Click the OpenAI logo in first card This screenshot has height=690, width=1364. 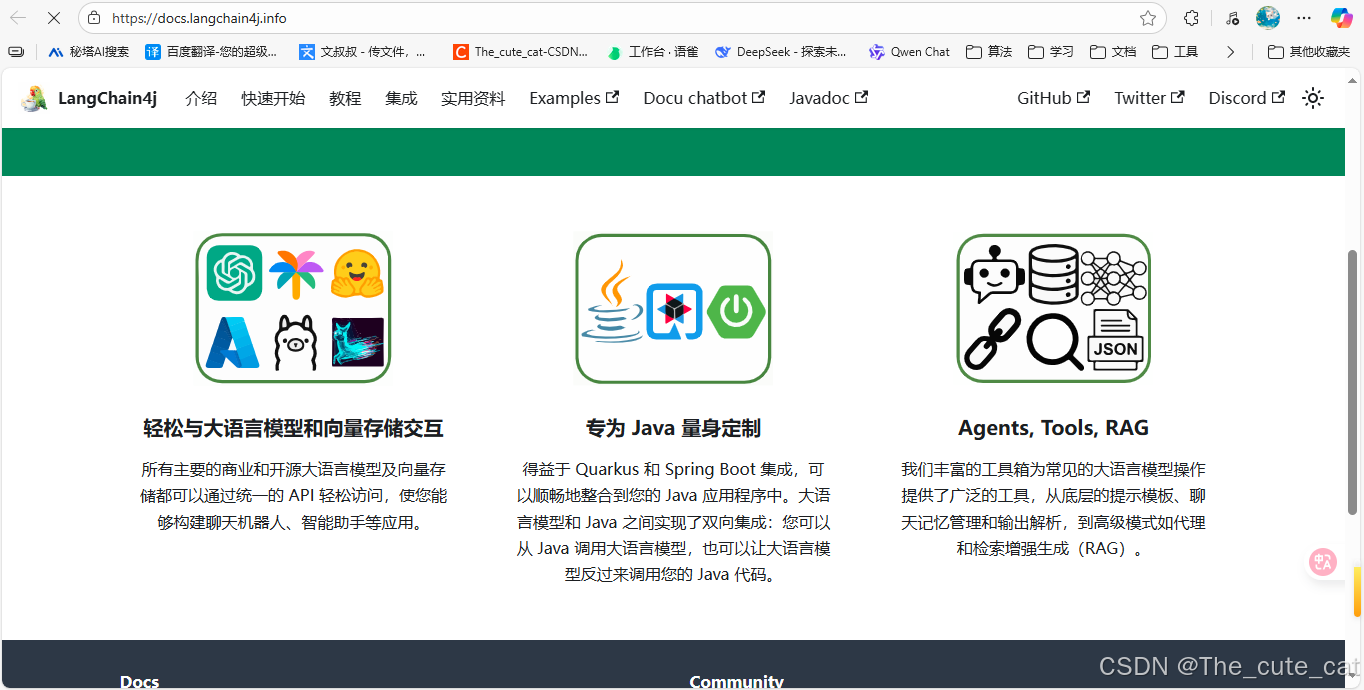point(234,273)
